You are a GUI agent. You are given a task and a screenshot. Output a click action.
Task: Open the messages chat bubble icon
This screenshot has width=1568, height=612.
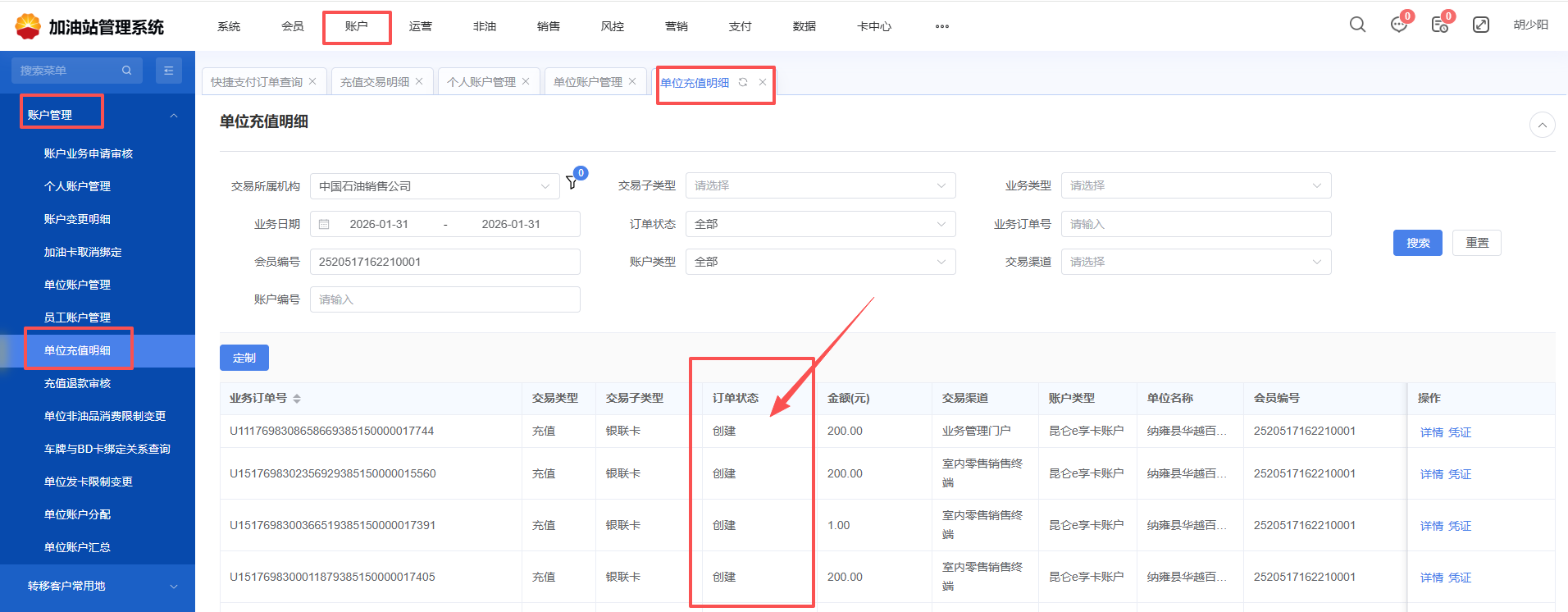click(x=1398, y=25)
